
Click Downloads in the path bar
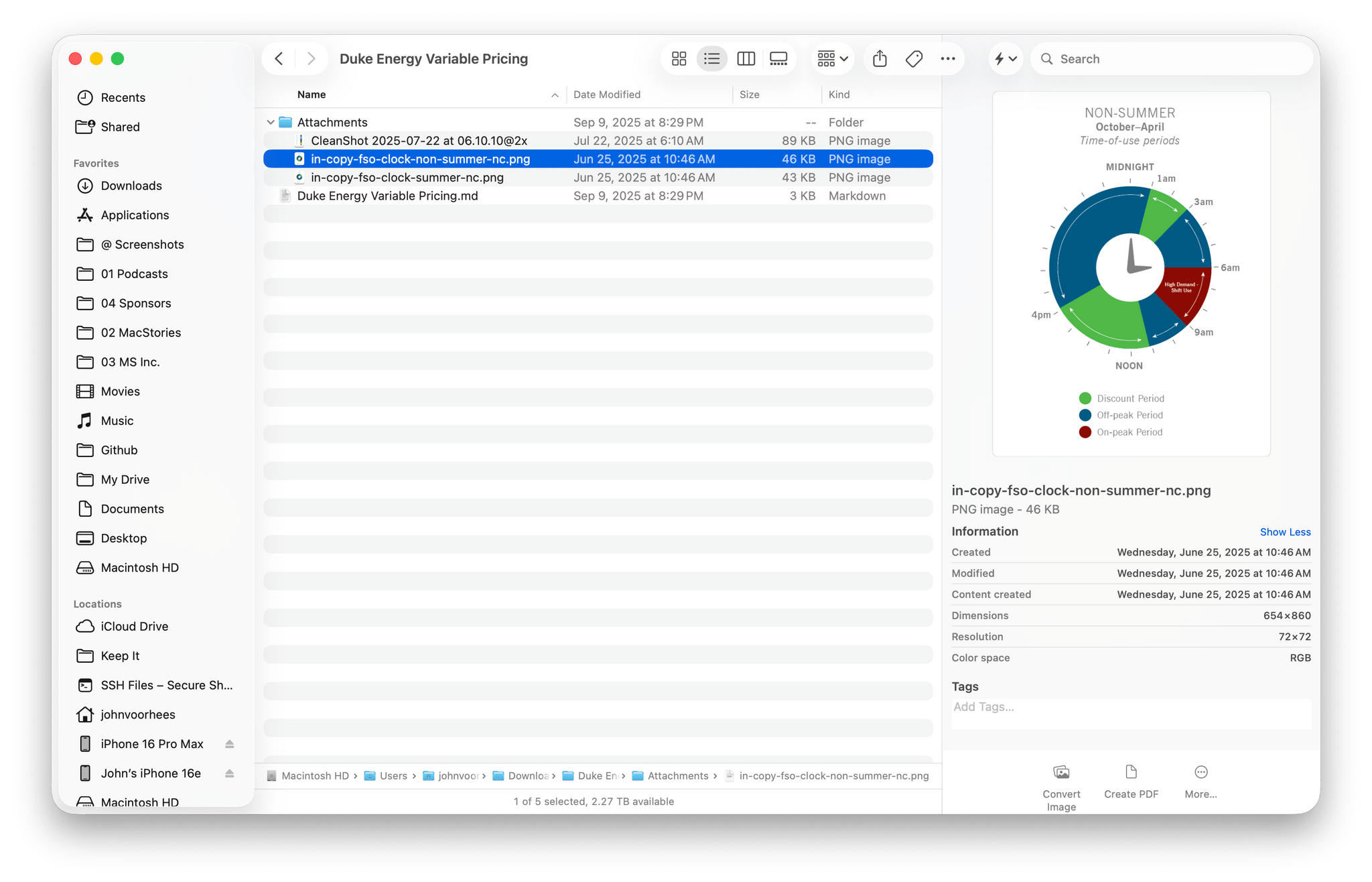pyautogui.click(x=521, y=776)
